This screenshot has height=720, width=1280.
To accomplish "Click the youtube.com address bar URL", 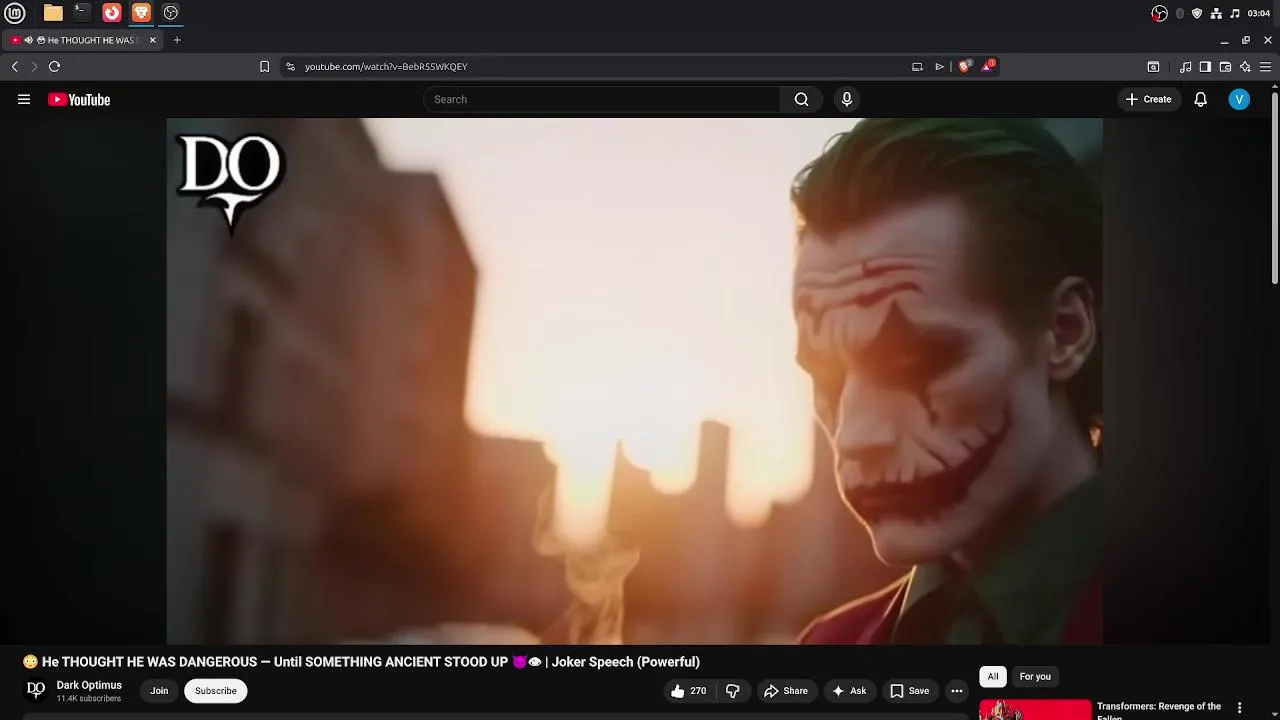I will pyautogui.click(x=386, y=67).
